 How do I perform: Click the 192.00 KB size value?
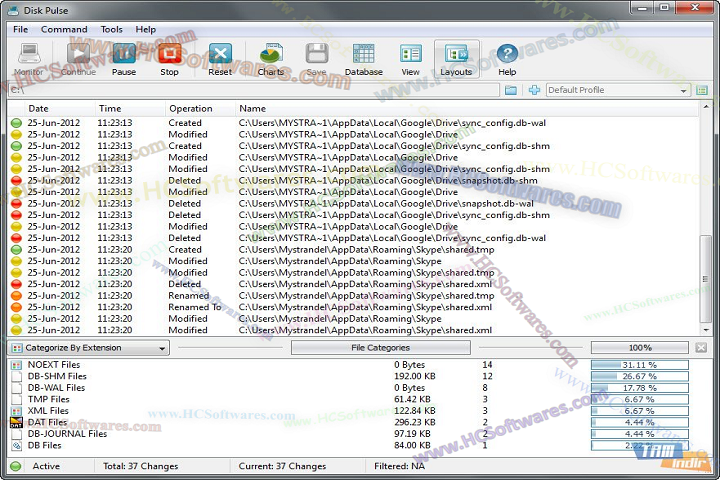(x=415, y=377)
